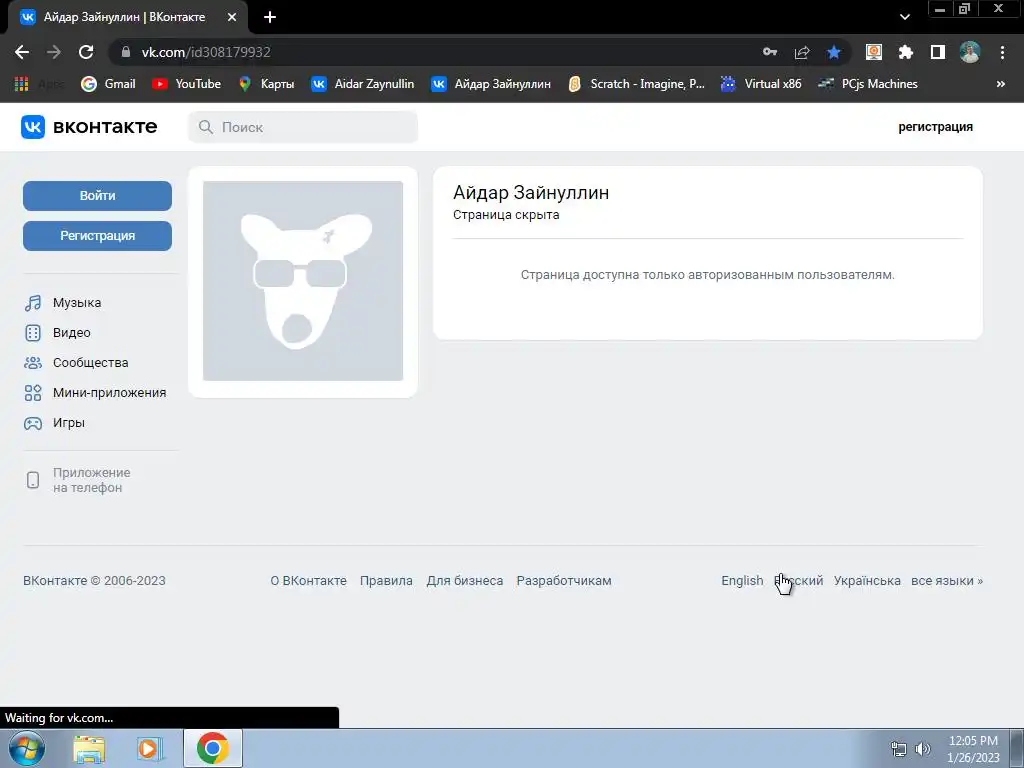Focus the Поиск search field
This screenshot has width=1024, height=768.
coord(303,127)
